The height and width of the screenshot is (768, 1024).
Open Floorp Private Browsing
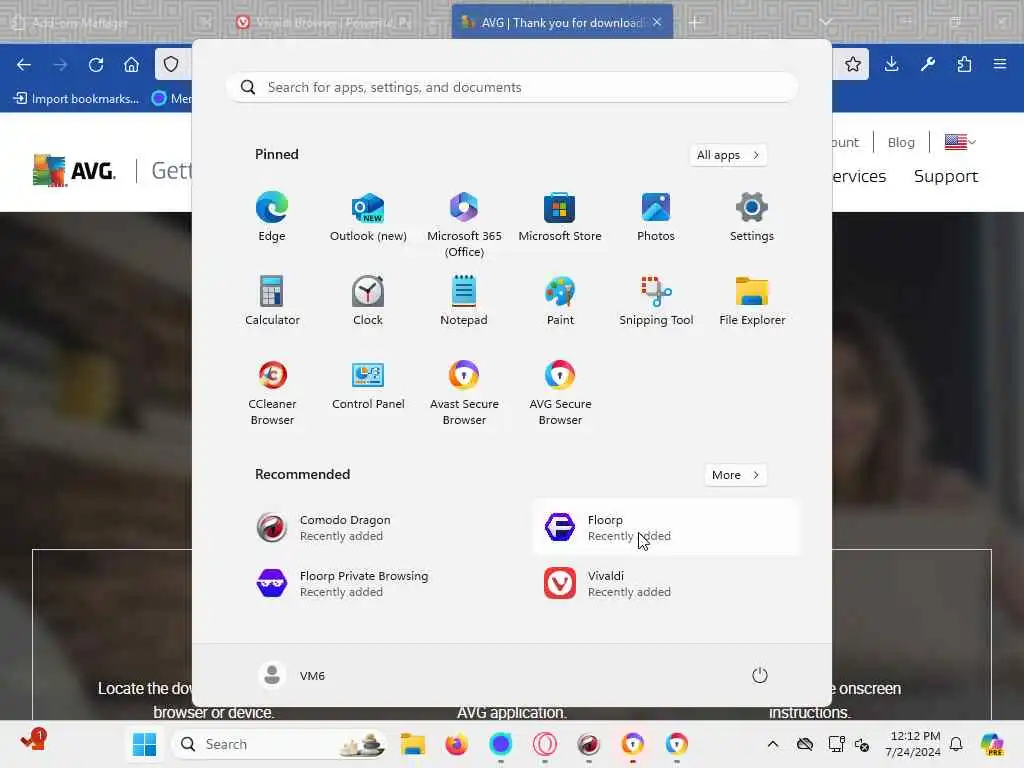pyautogui.click(x=378, y=584)
